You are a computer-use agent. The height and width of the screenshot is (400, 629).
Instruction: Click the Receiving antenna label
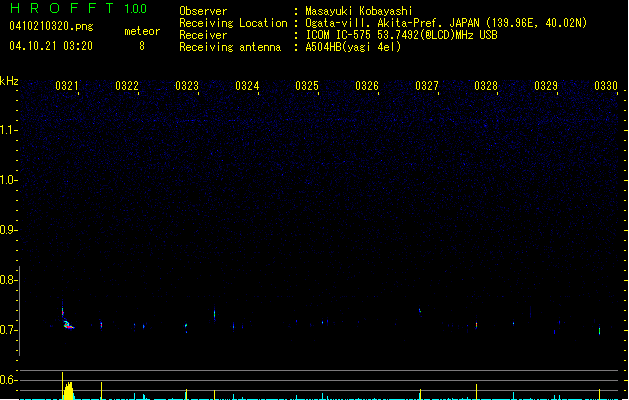(x=230, y=47)
